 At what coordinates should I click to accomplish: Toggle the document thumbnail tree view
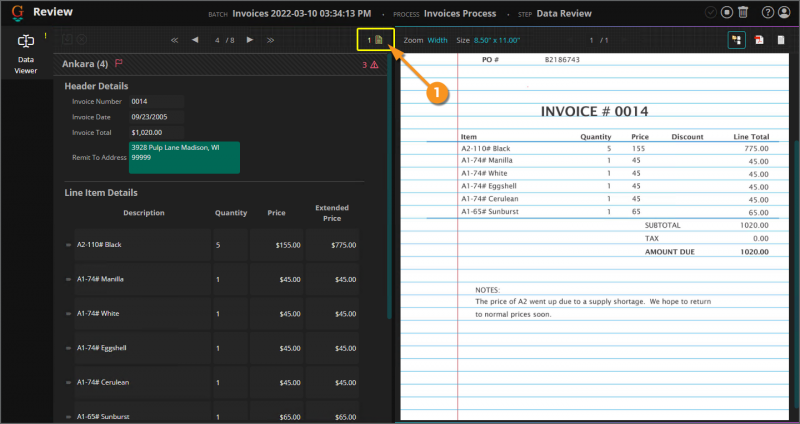[x=736, y=40]
